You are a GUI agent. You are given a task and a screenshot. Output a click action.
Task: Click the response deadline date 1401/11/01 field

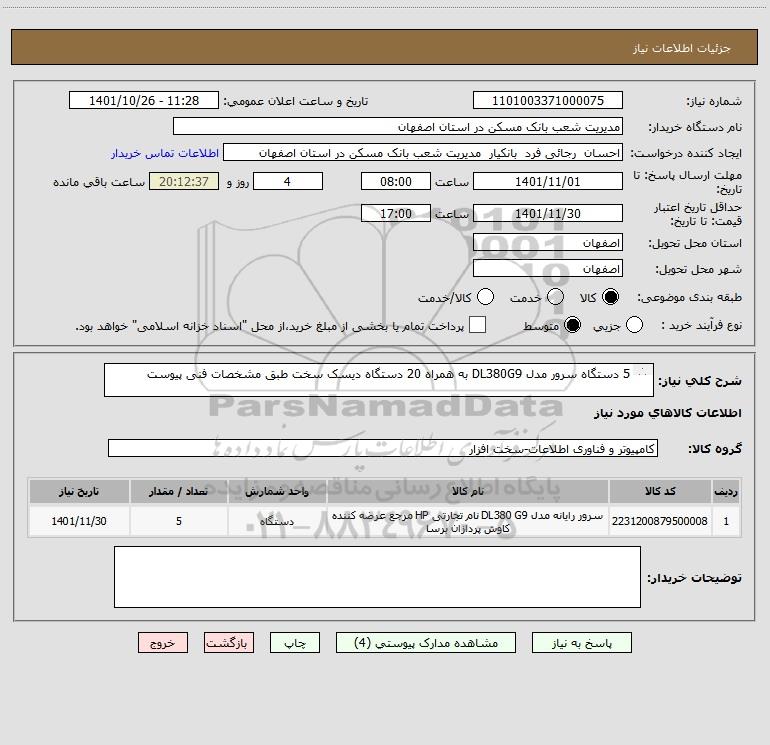coord(548,181)
